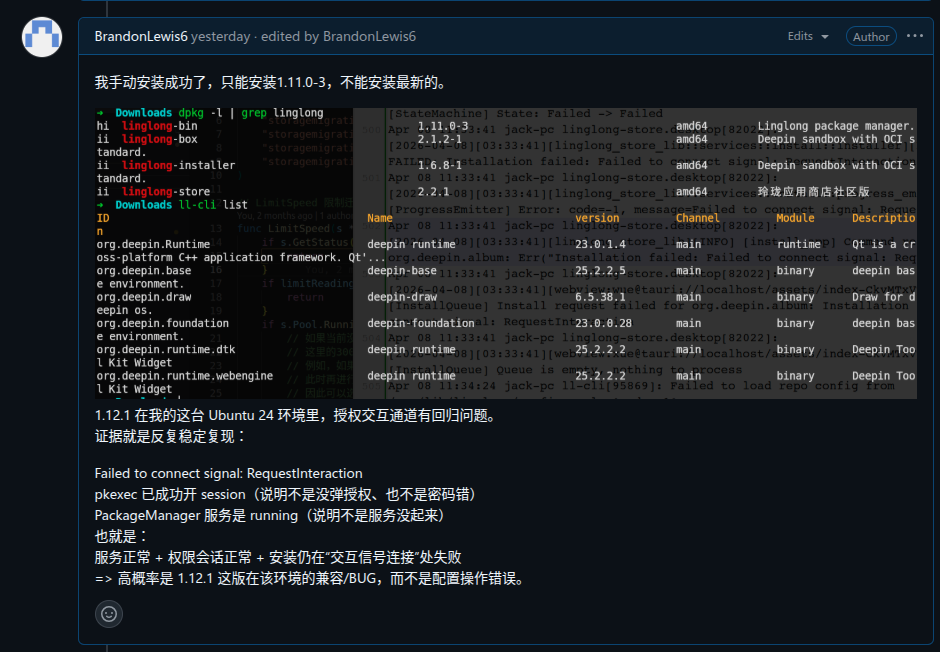Click the Ubuntu 24 regression sentence

tap(297, 415)
